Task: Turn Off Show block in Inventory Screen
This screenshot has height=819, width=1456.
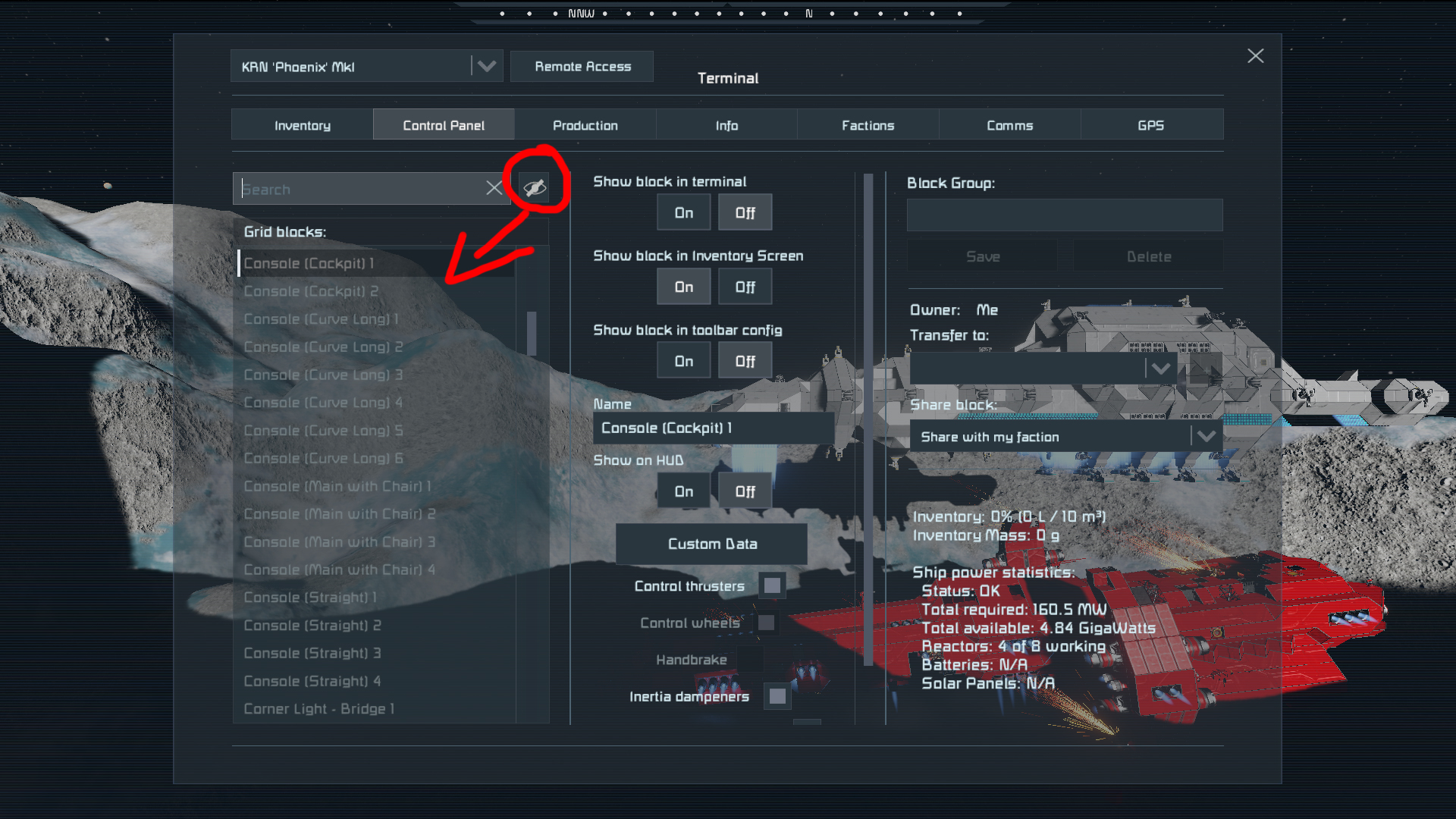Action: click(x=745, y=287)
